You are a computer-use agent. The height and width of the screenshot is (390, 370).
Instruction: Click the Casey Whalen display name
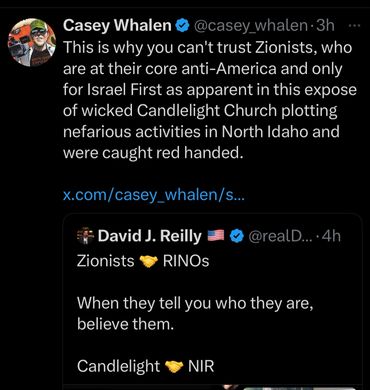point(117,25)
